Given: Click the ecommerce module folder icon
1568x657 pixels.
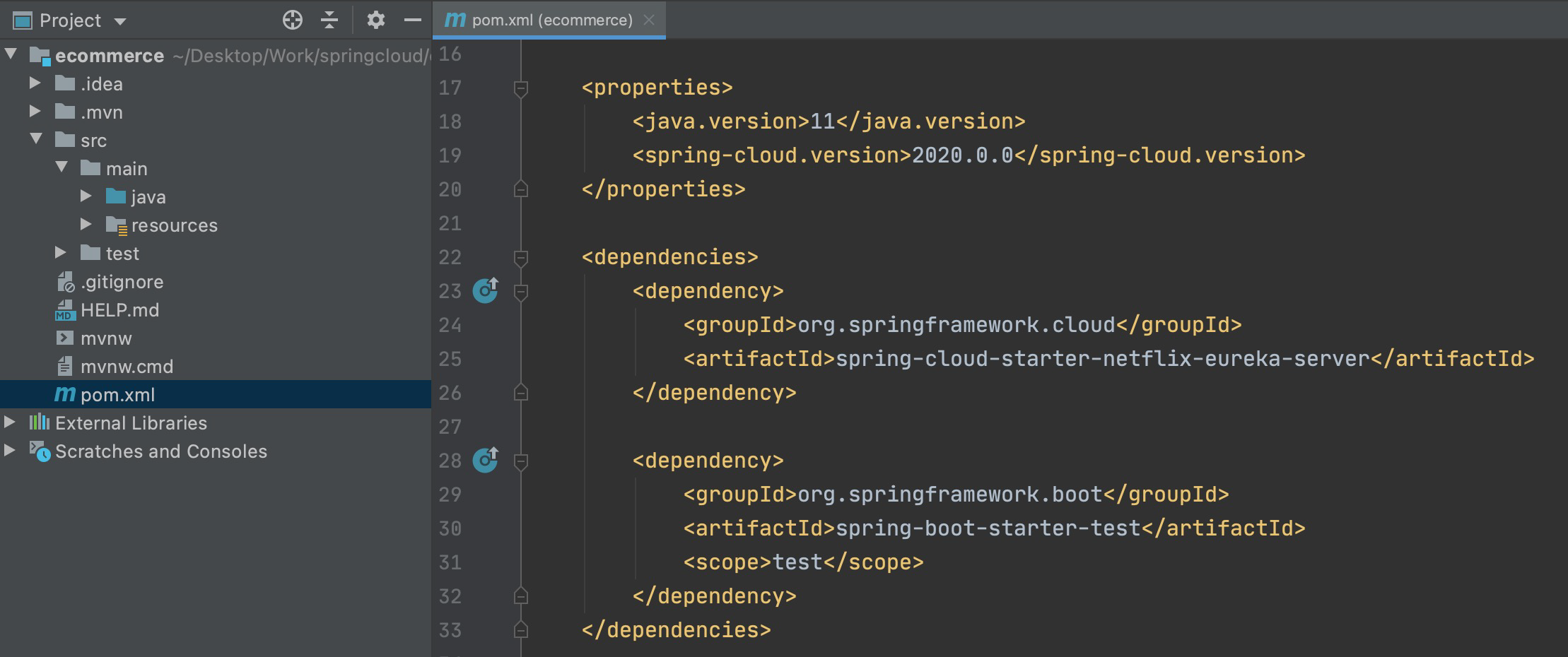Looking at the screenshot, I should [40, 56].
